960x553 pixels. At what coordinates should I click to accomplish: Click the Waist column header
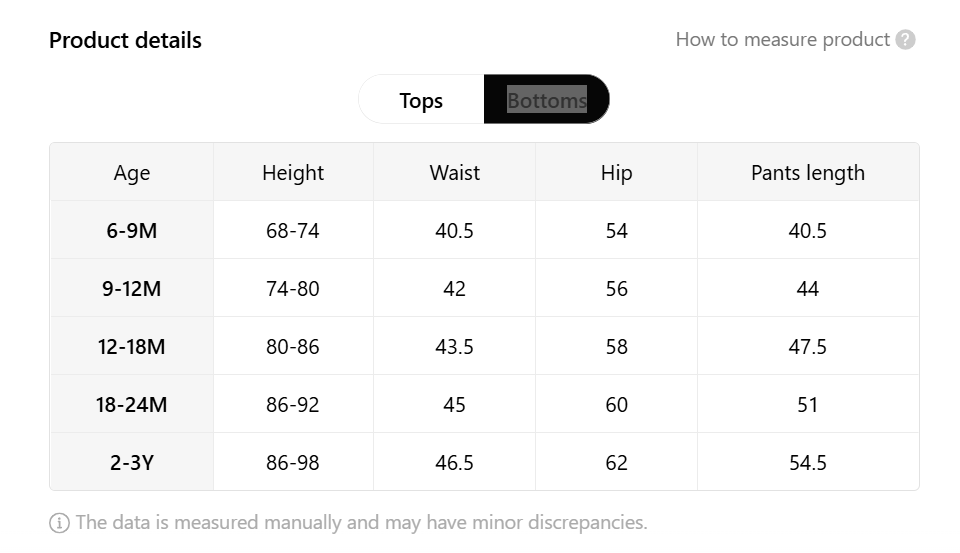coord(454,173)
